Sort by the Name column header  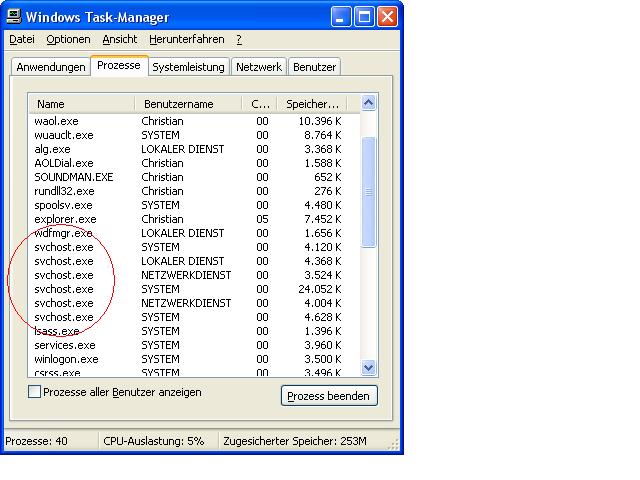pos(81,104)
